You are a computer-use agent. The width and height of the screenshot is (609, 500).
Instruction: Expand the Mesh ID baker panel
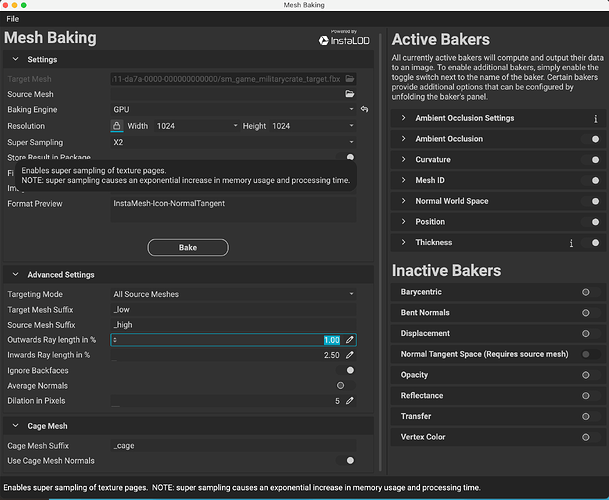[x=403, y=181]
